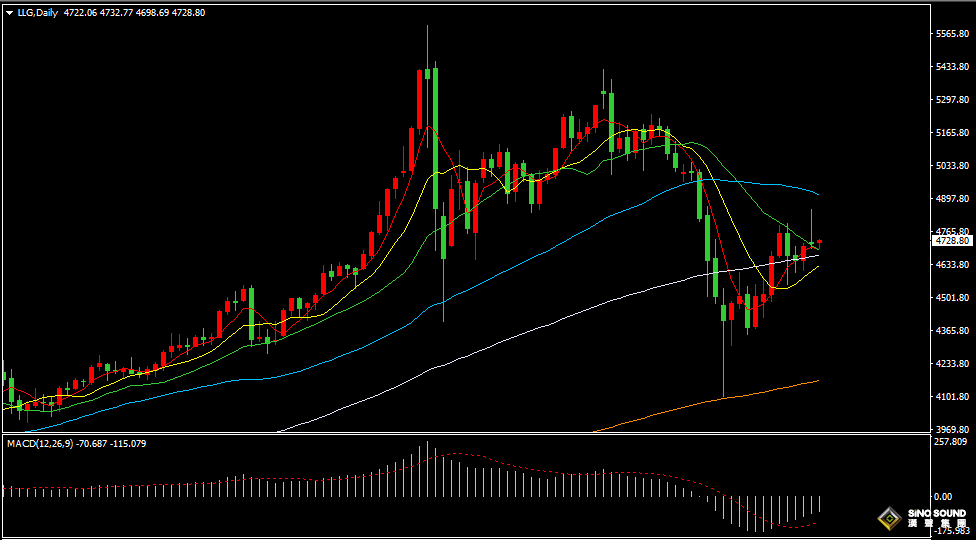This screenshot has height=540, width=976.
Task: Select the LLG,Daily chart title text
Action: tap(37, 13)
